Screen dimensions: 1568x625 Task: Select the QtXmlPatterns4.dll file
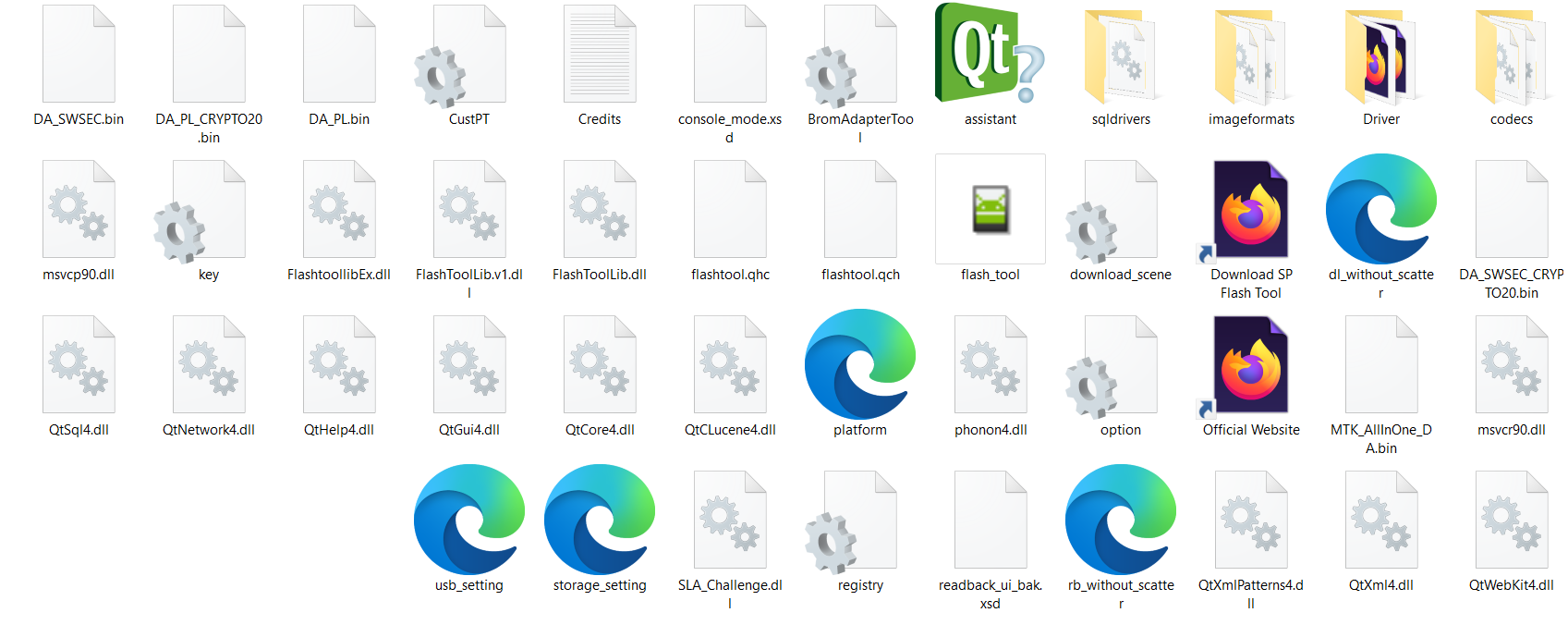[1251, 520]
